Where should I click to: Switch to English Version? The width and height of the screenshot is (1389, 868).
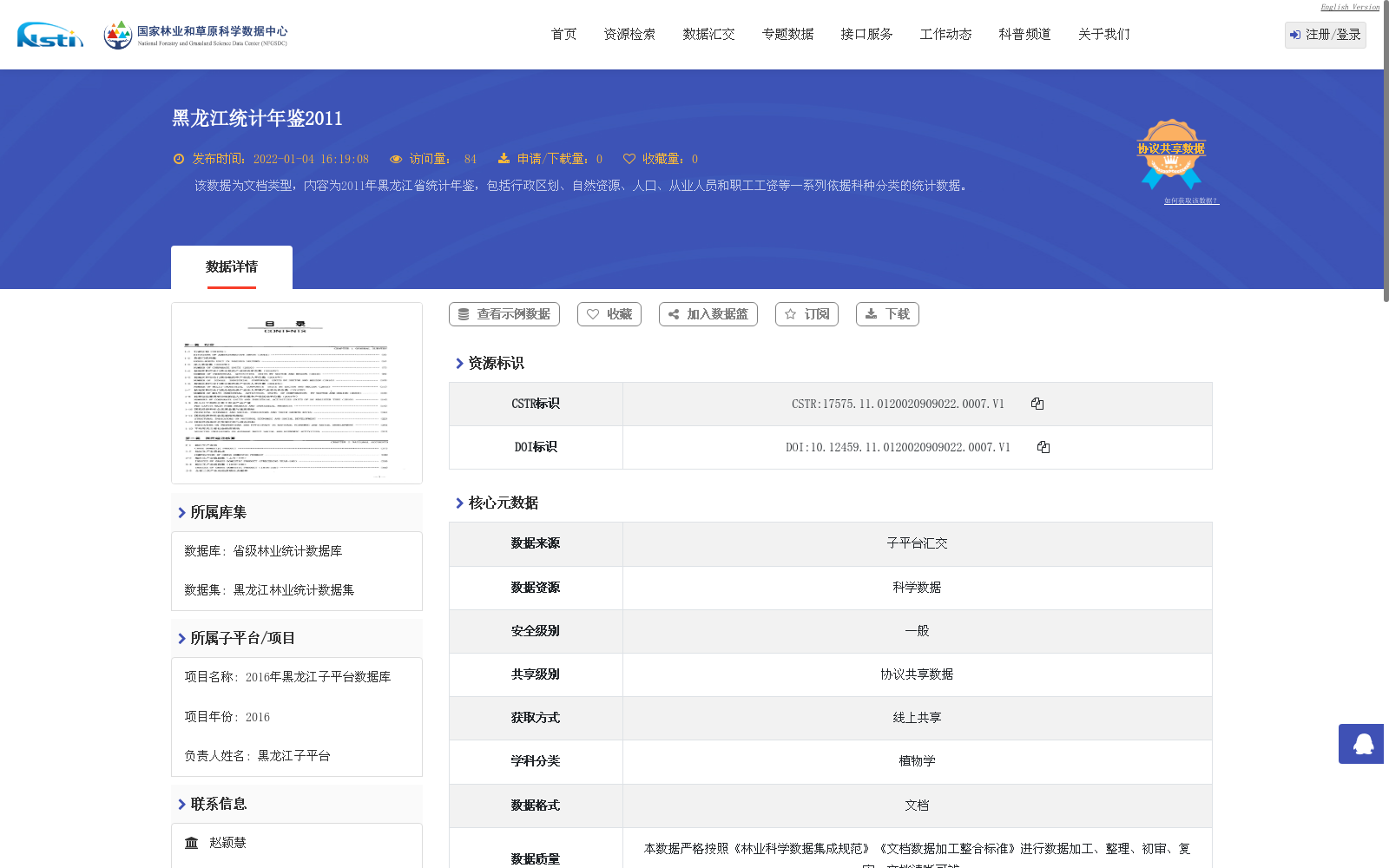[x=1348, y=7]
